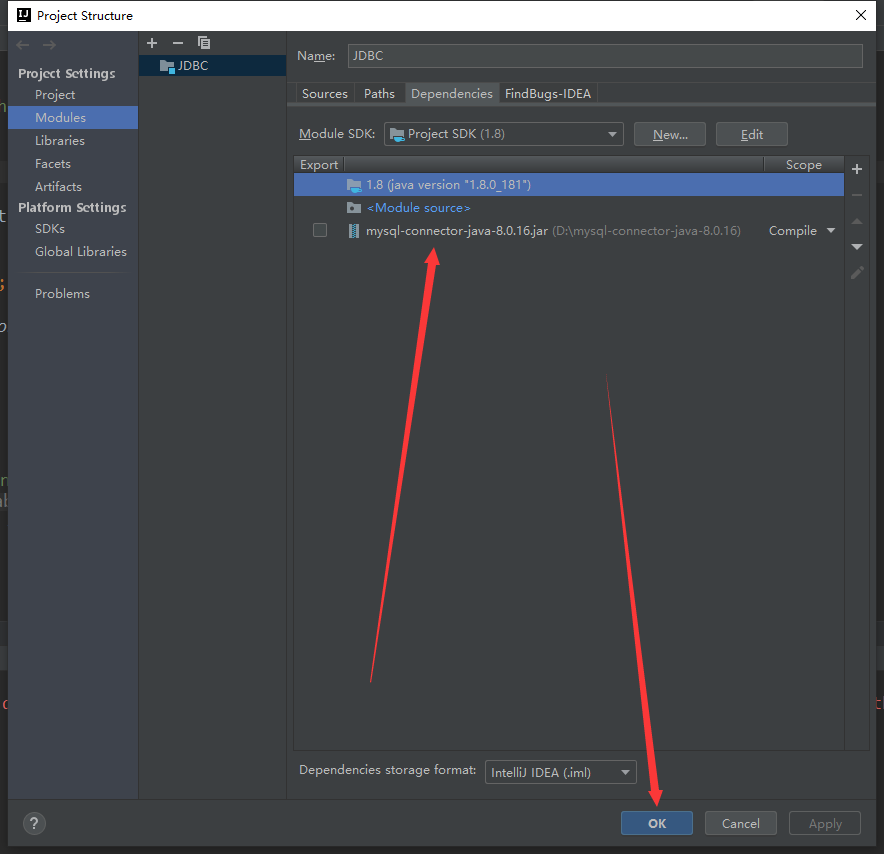
Task: Switch to the Sources tab
Action: coord(325,94)
